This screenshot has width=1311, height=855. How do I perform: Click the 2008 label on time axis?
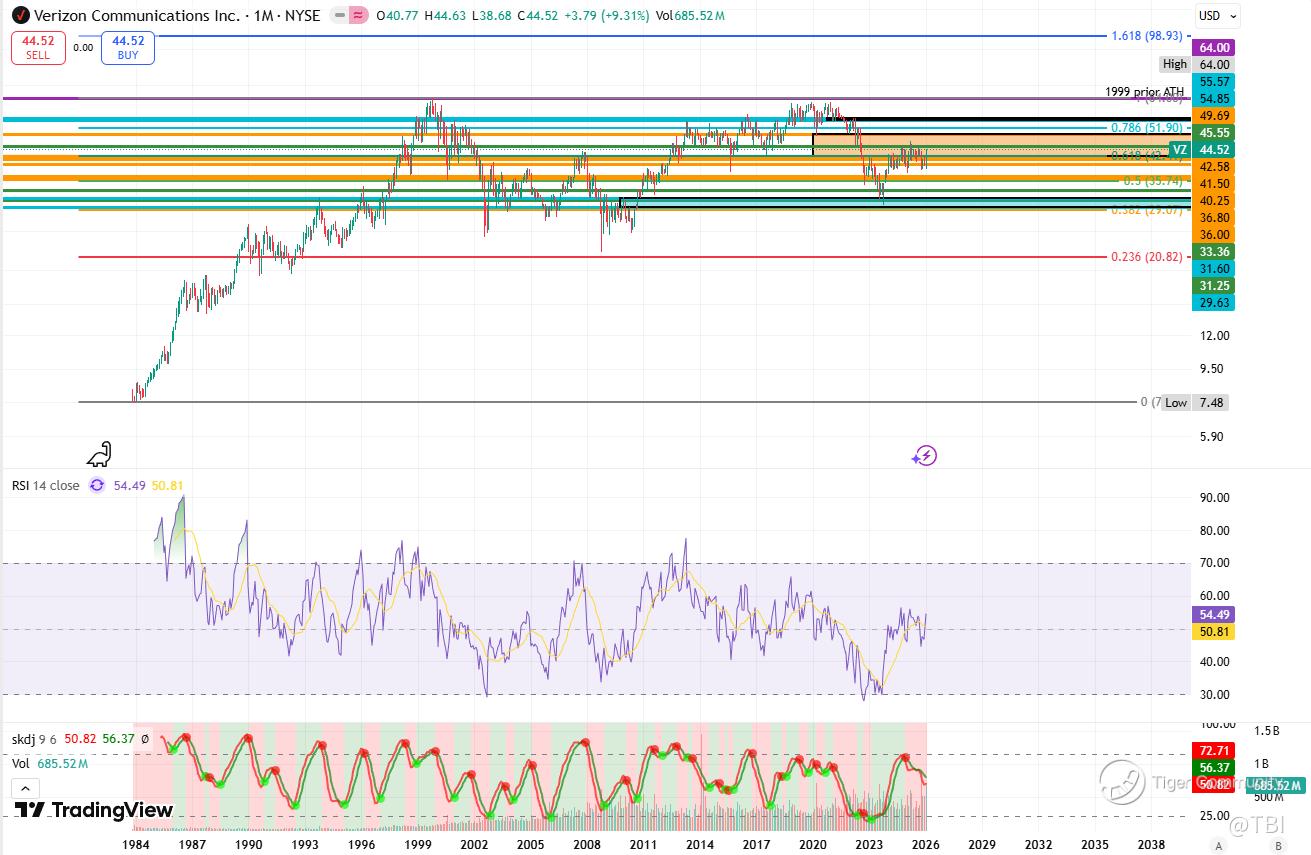coord(587,845)
